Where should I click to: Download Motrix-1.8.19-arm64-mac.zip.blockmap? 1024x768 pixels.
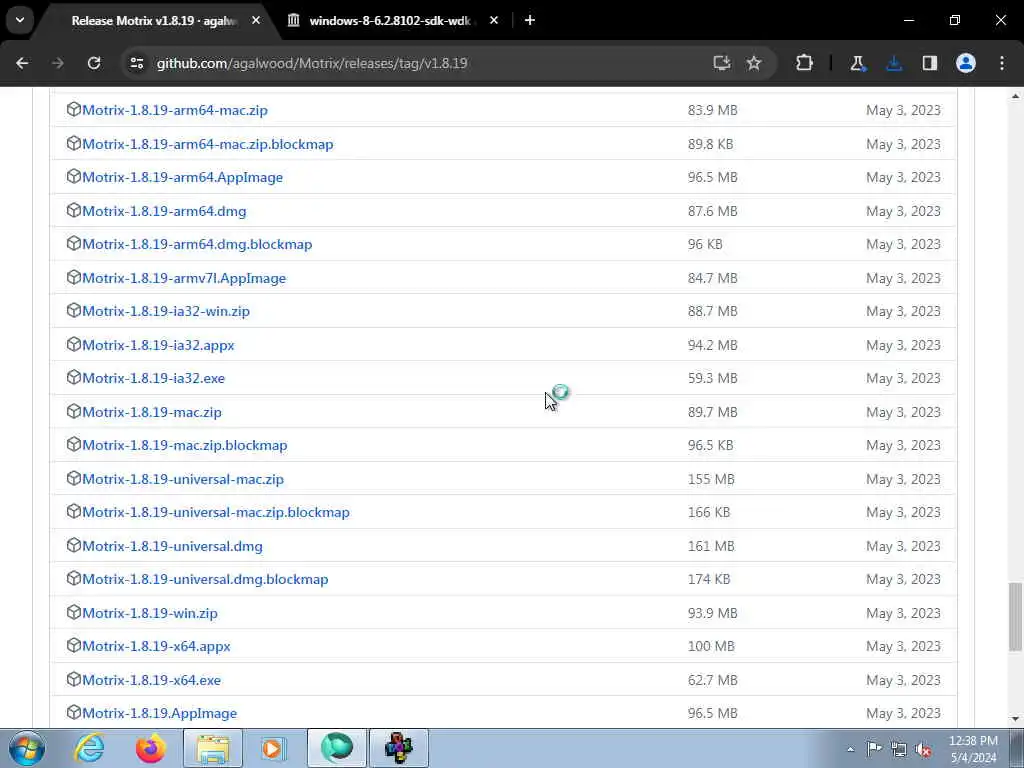pos(208,144)
